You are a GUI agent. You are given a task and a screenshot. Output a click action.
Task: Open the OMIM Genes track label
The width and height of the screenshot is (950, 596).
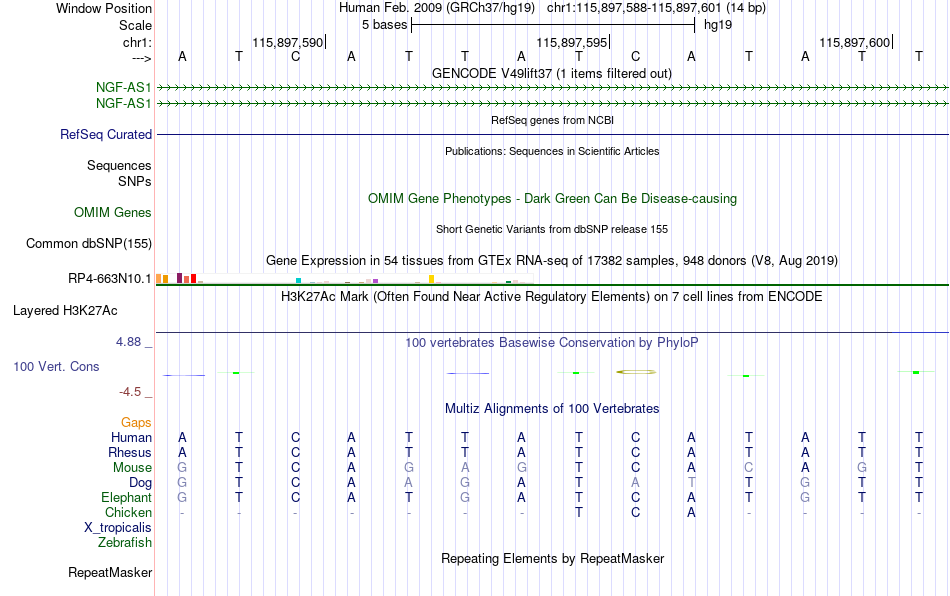click(x=113, y=213)
